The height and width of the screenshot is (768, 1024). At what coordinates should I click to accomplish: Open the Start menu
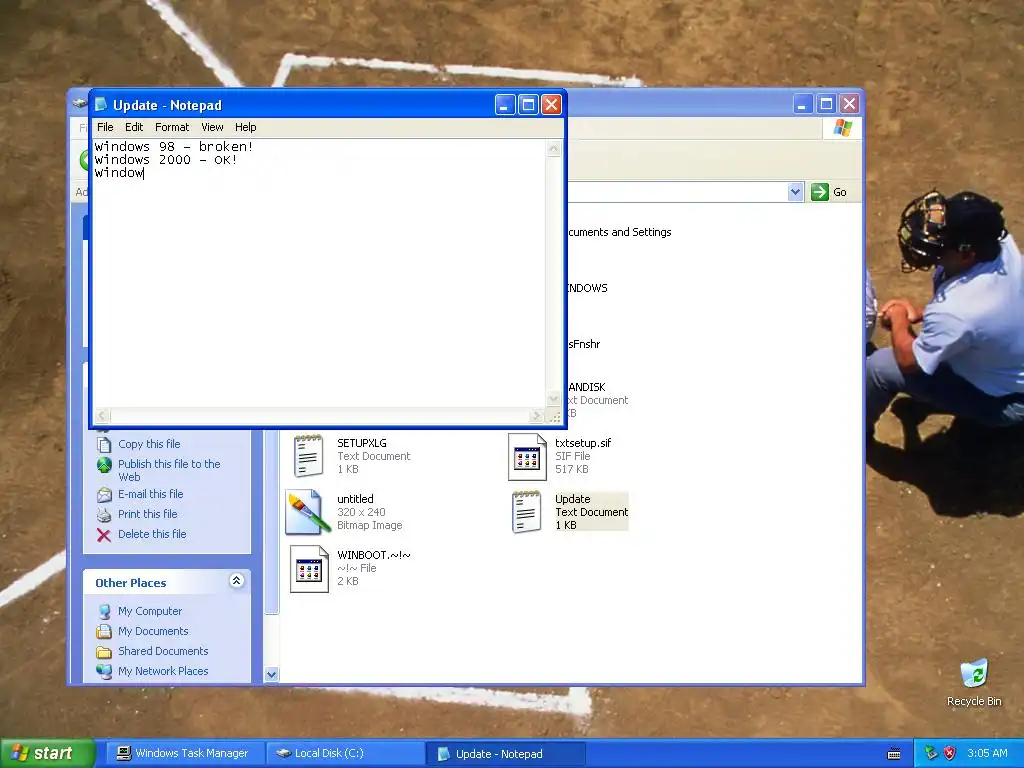click(47, 754)
